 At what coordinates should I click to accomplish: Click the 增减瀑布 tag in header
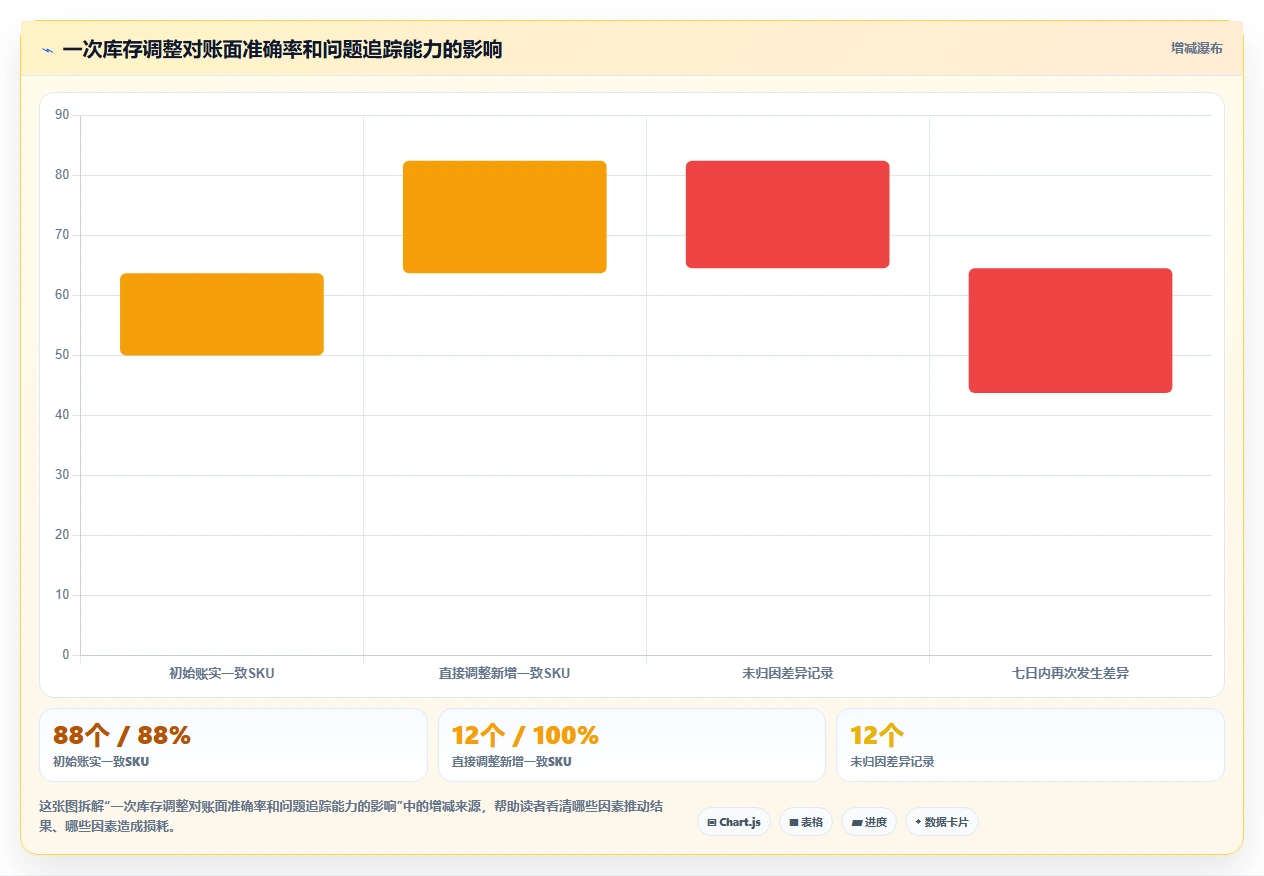coord(1196,48)
